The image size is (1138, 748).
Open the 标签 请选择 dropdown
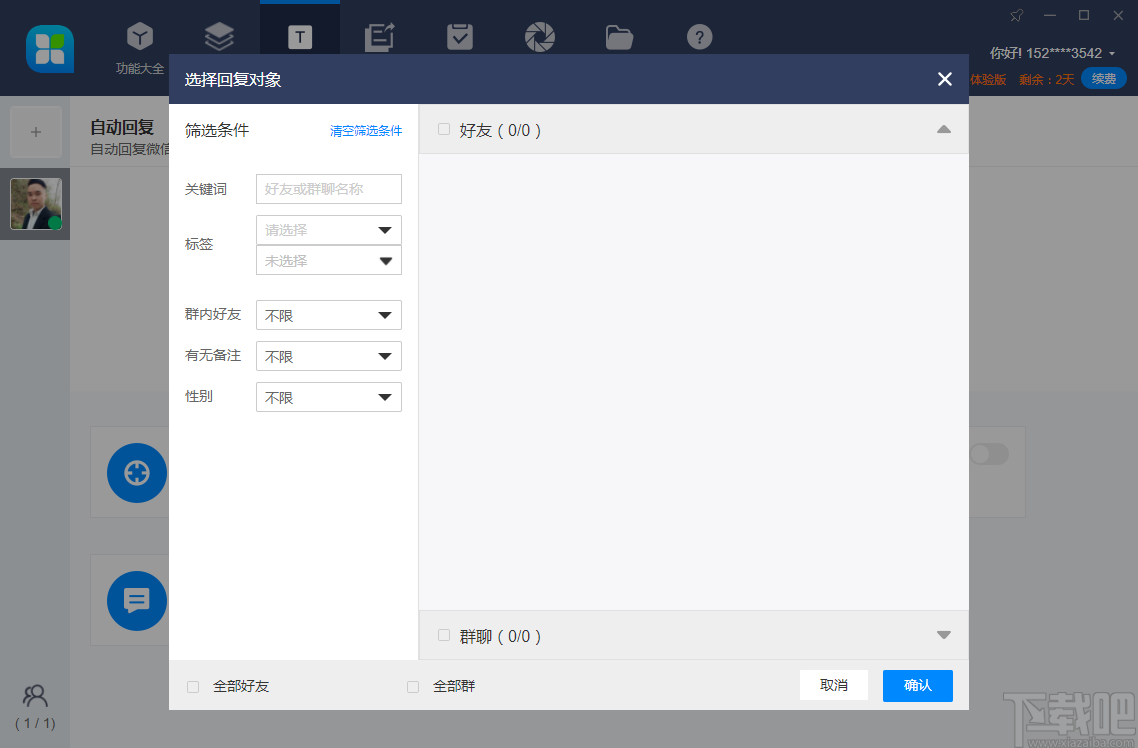click(x=329, y=230)
